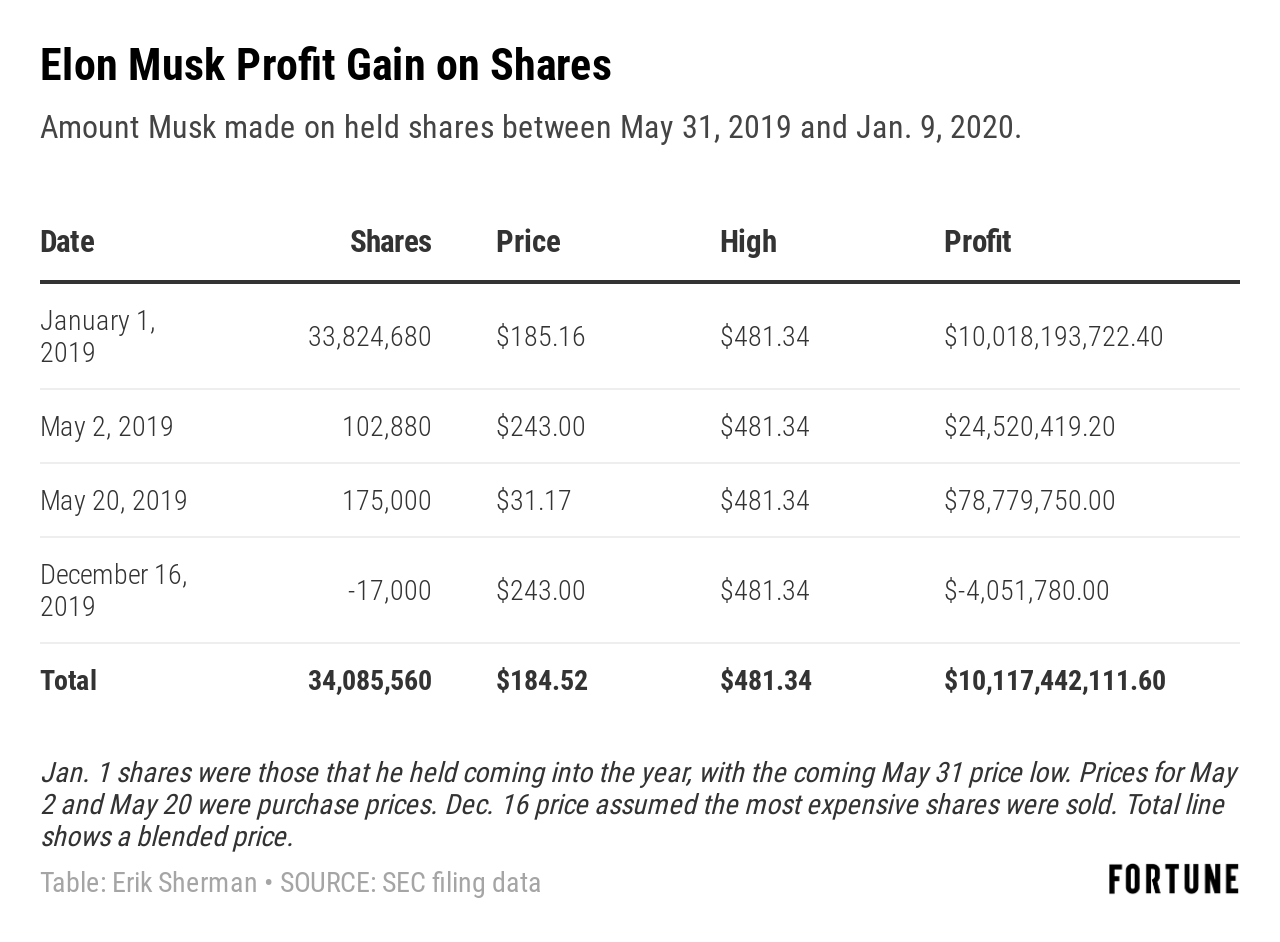
Task: Click the -17,000 shares value
Action: pyautogui.click(x=389, y=590)
